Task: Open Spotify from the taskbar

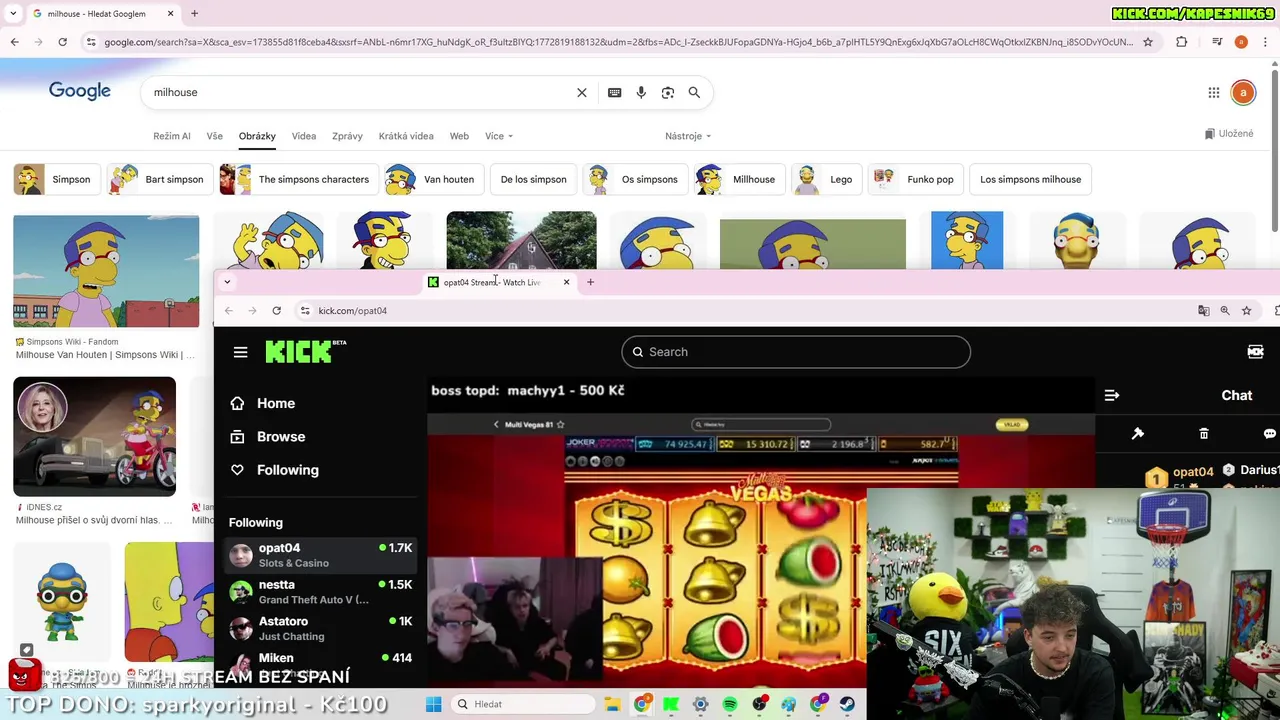Action: [730, 705]
